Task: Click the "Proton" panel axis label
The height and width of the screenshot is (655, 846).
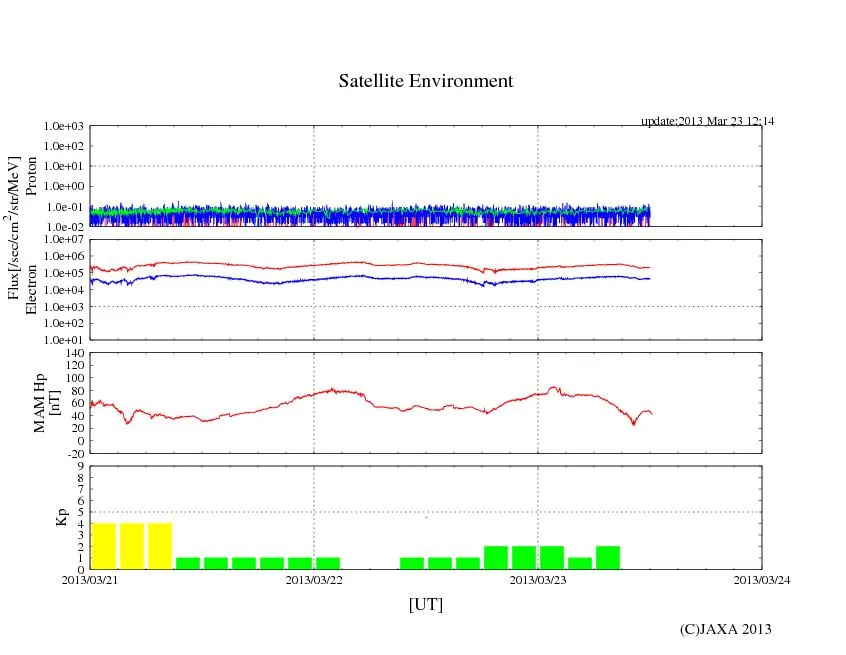Action: tap(31, 176)
